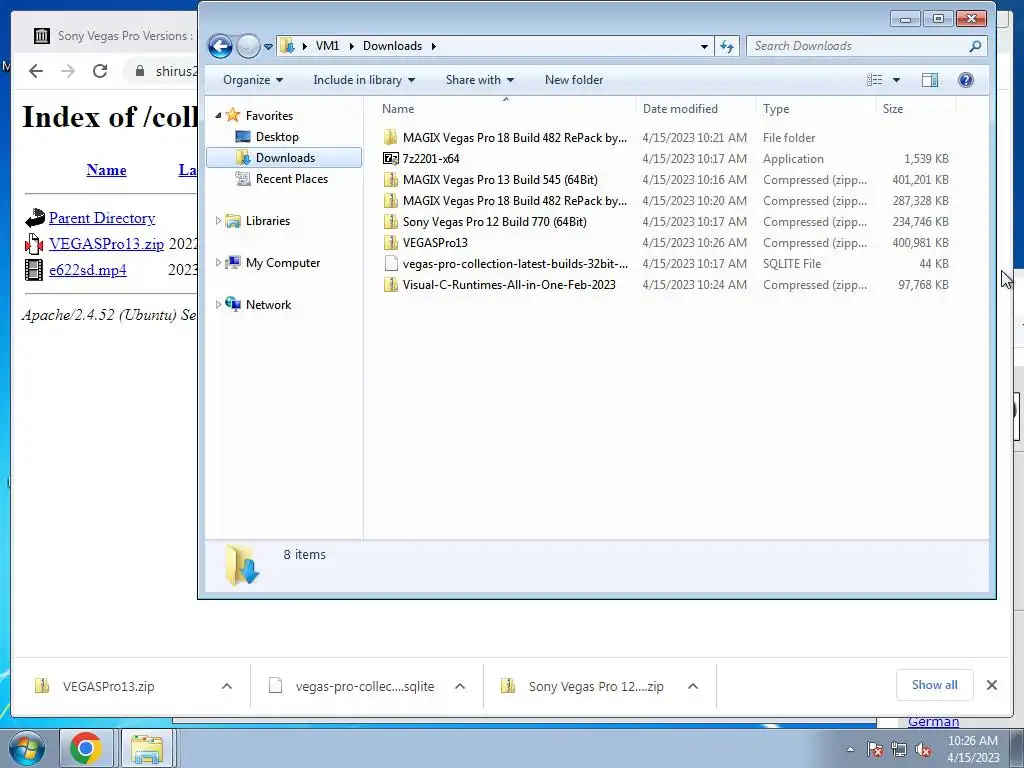Click the Chrome reload icon
This screenshot has height=768, width=1024.
[x=100, y=71]
